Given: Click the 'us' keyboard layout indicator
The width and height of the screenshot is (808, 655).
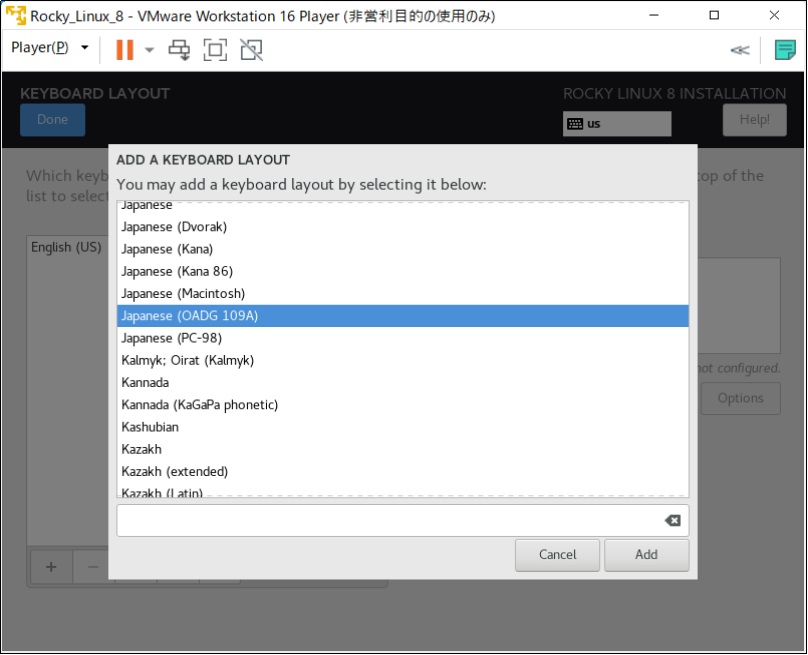Looking at the screenshot, I should point(616,124).
